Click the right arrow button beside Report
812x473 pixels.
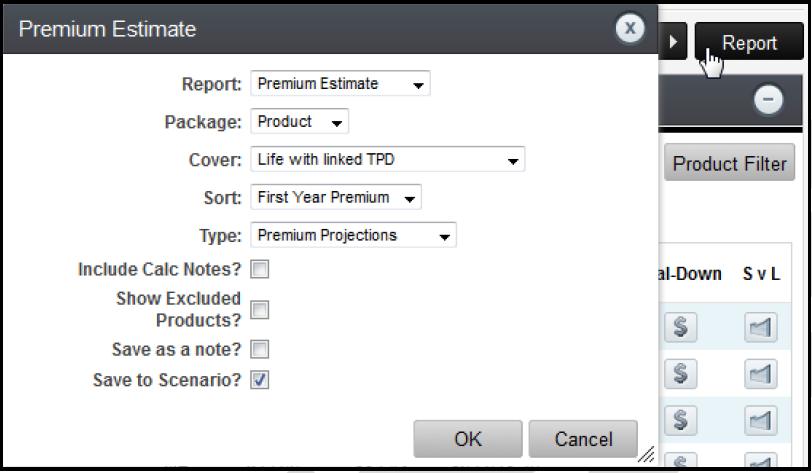point(673,41)
